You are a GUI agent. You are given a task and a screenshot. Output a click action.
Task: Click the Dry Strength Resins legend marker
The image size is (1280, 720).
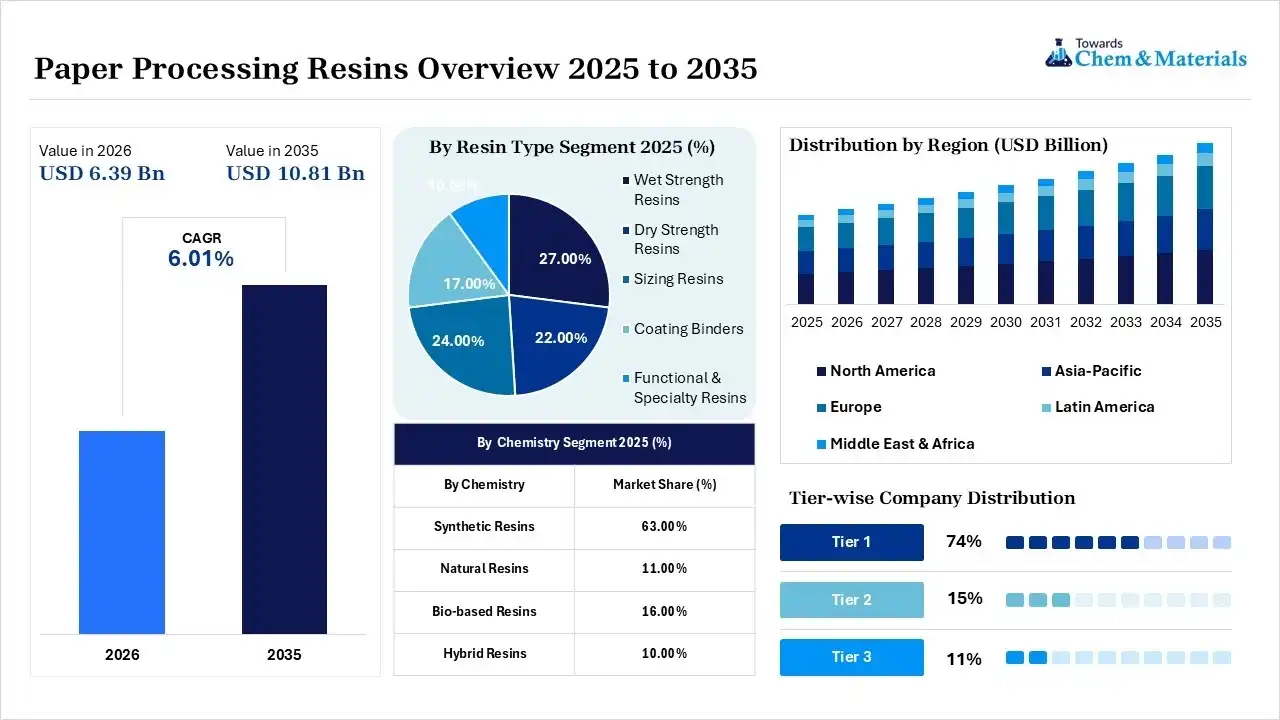point(625,230)
